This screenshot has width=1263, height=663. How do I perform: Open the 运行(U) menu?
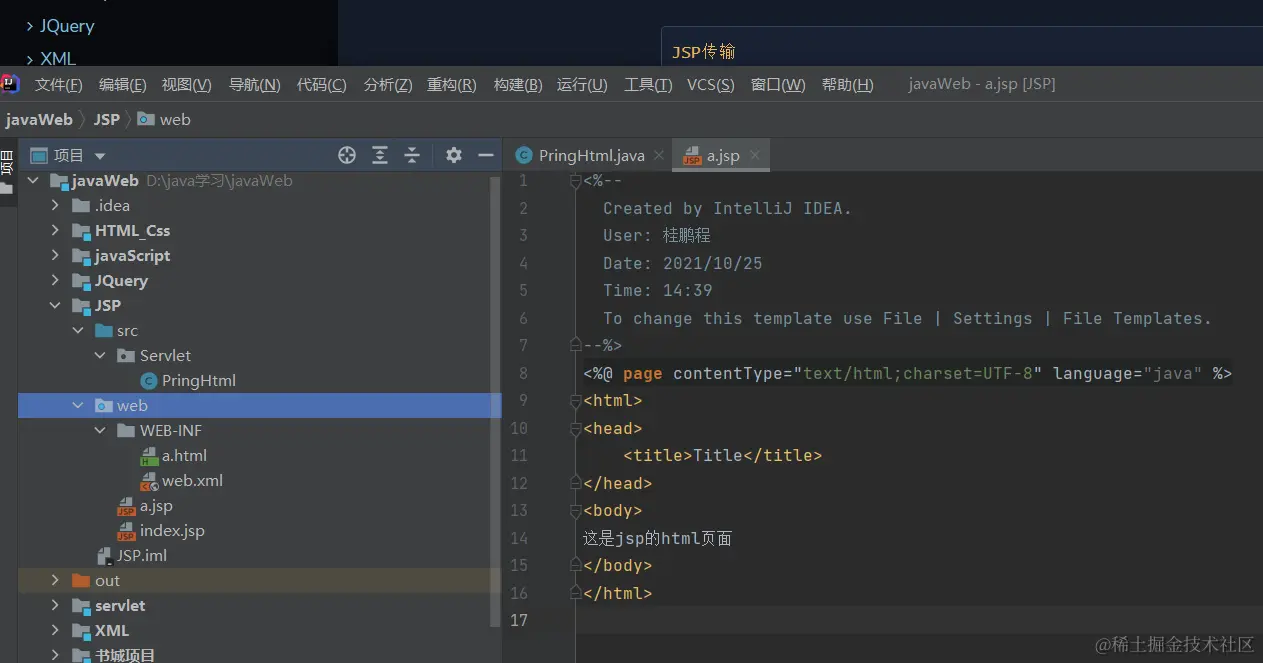(582, 84)
